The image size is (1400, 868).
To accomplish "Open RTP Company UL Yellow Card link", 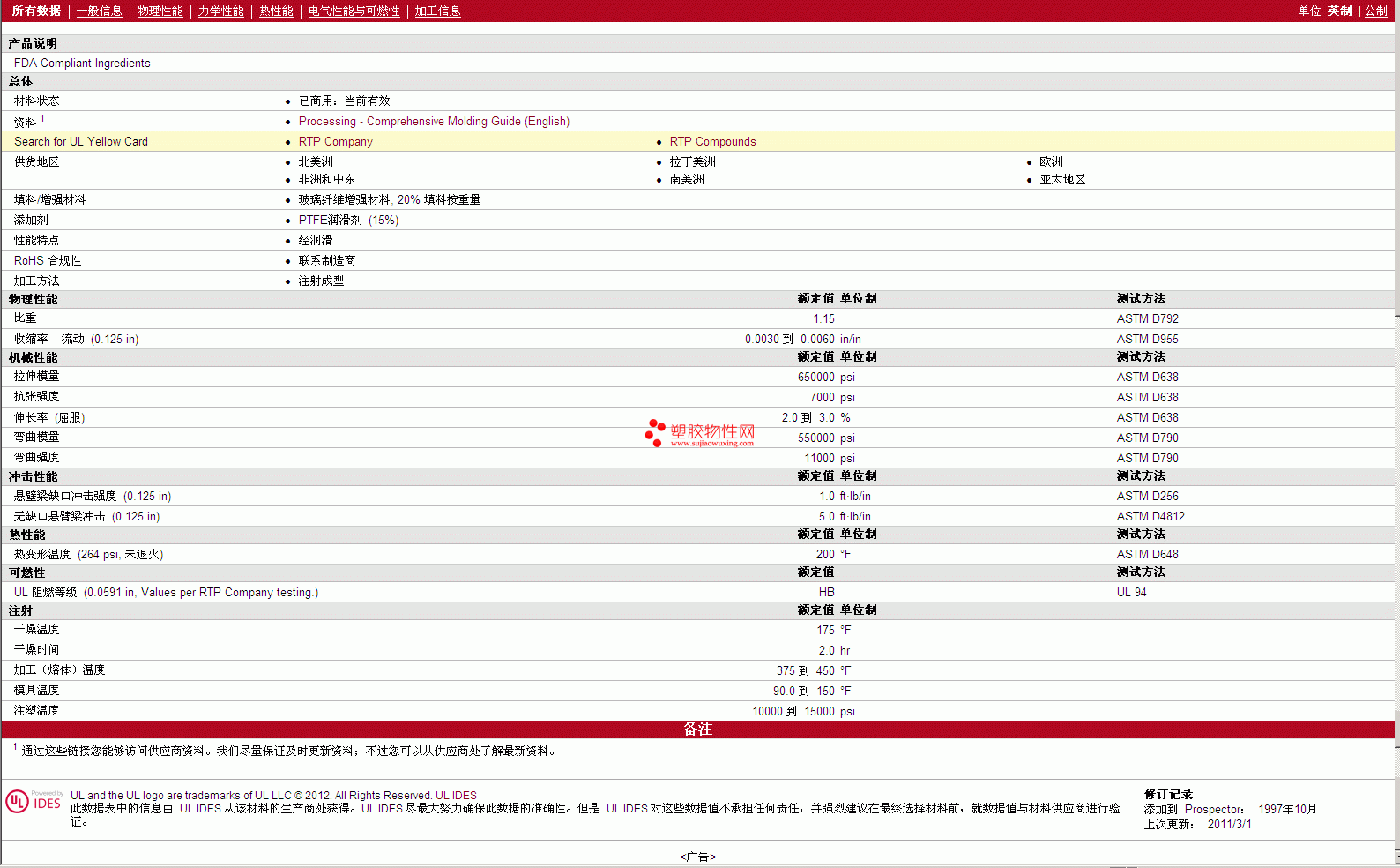I will click(335, 142).
